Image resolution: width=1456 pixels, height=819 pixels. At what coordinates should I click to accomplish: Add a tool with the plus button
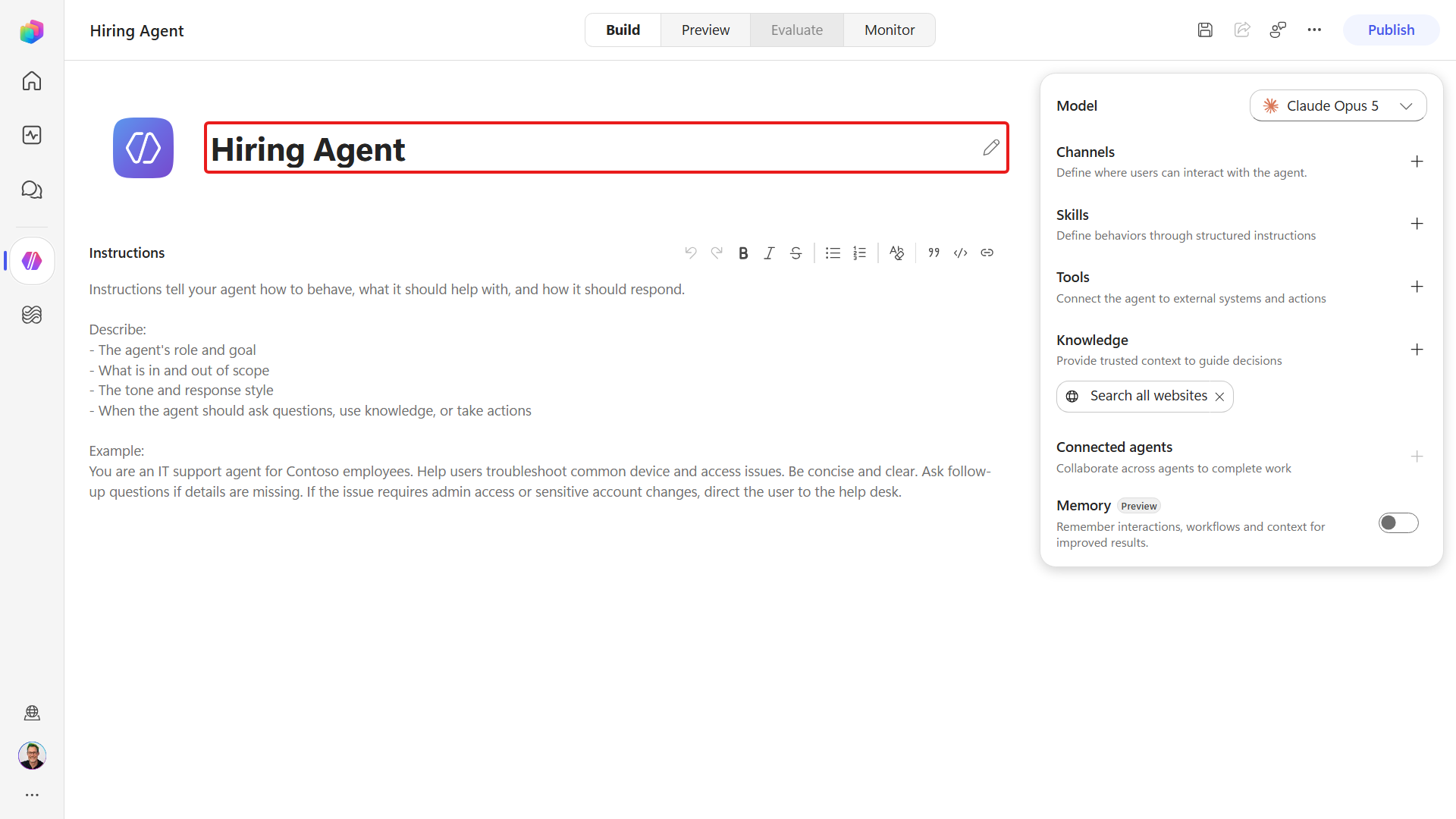tap(1417, 287)
